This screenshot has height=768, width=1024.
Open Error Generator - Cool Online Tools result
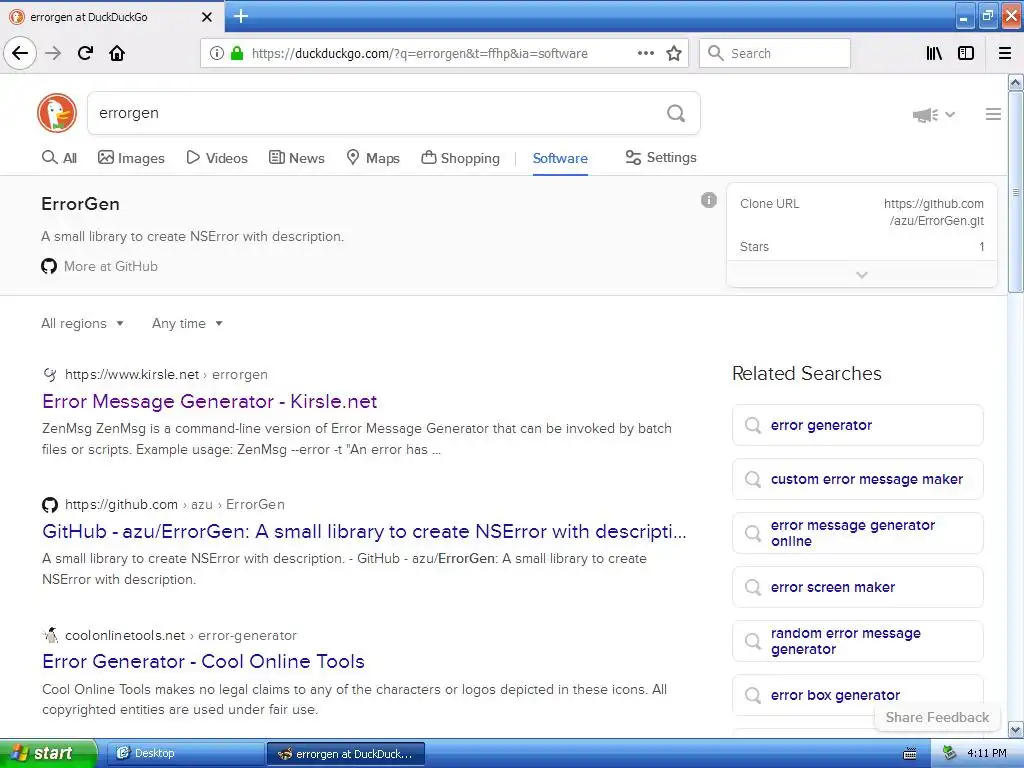[x=203, y=661]
